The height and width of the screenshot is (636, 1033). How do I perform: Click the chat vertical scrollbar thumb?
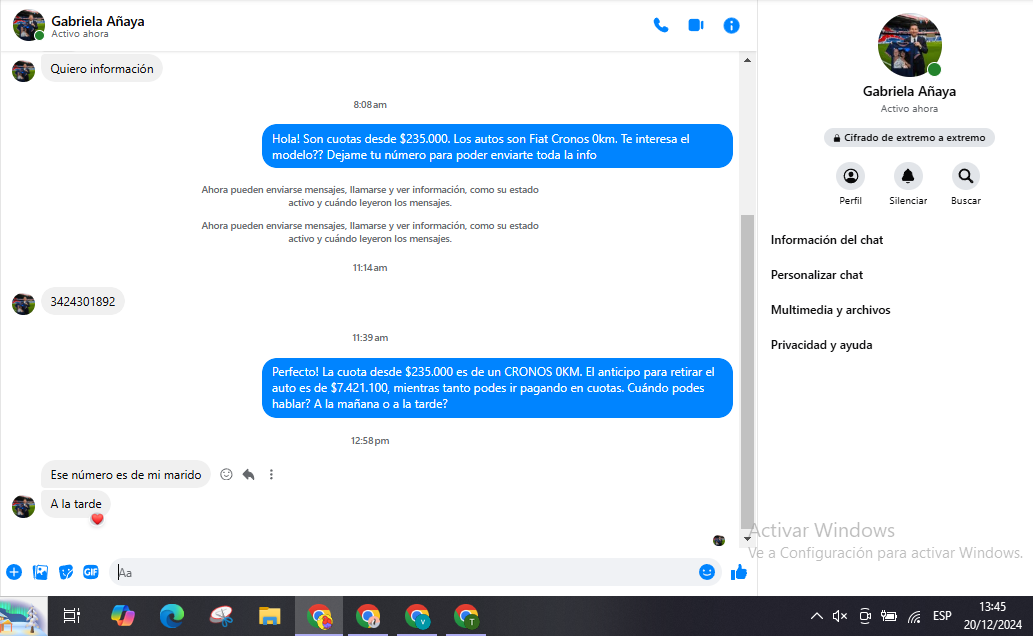(747, 372)
